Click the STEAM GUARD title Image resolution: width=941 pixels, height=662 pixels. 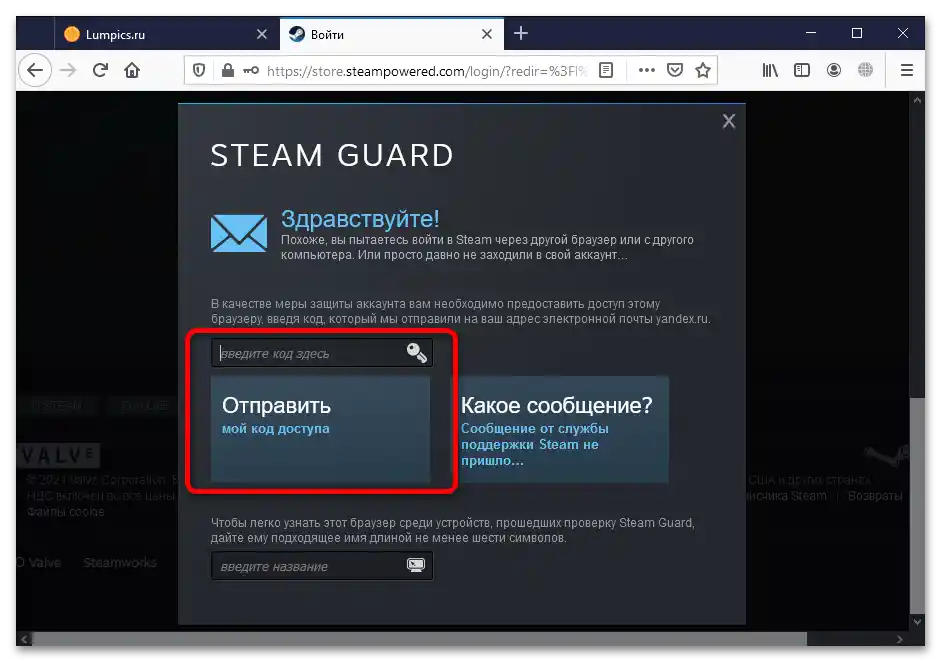(332, 155)
